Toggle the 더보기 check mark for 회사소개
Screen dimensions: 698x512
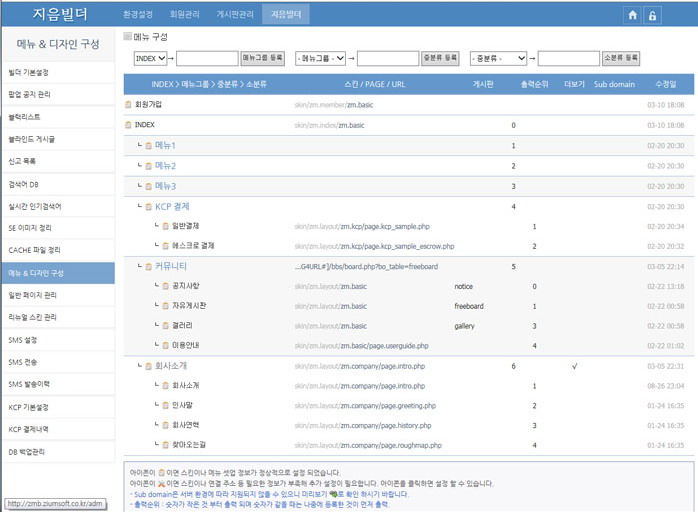click(x=573, y=366)
